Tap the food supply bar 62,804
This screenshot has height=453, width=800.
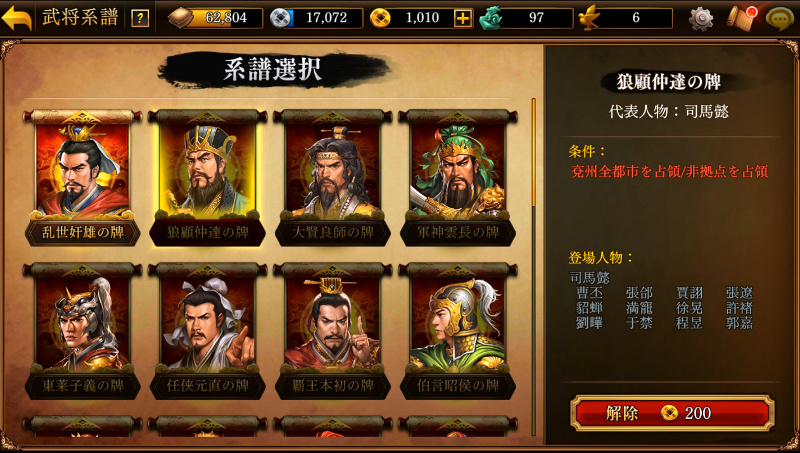216,18
